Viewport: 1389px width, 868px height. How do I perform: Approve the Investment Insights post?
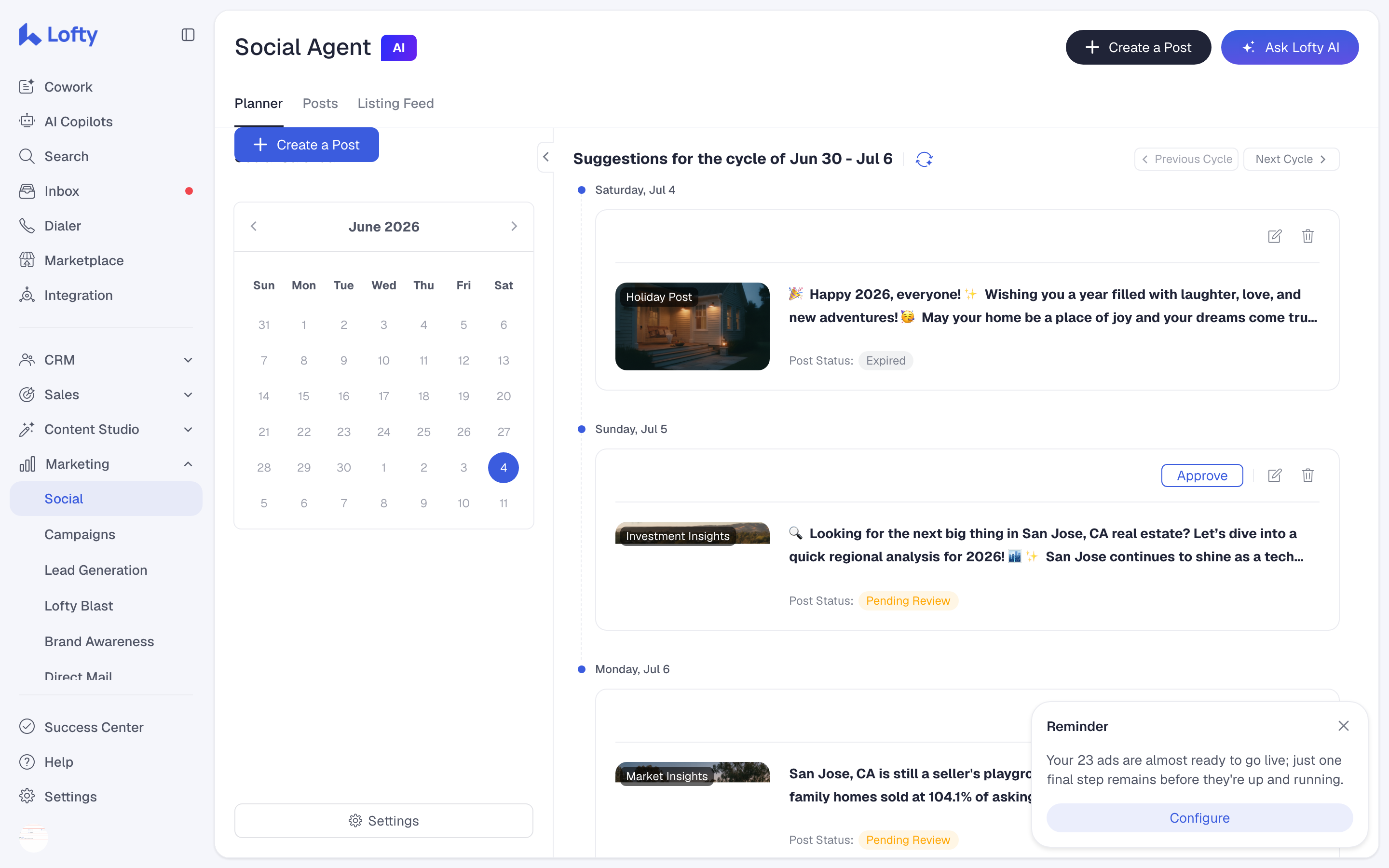1202,475
